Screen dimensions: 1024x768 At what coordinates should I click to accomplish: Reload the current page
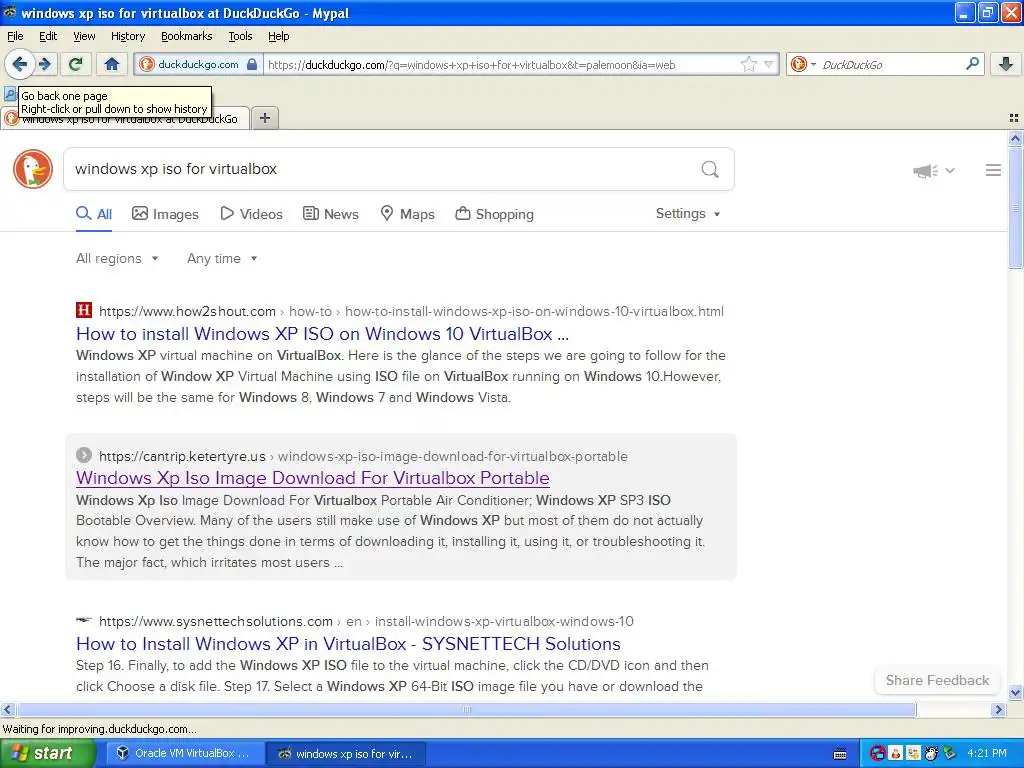(75, 64)
